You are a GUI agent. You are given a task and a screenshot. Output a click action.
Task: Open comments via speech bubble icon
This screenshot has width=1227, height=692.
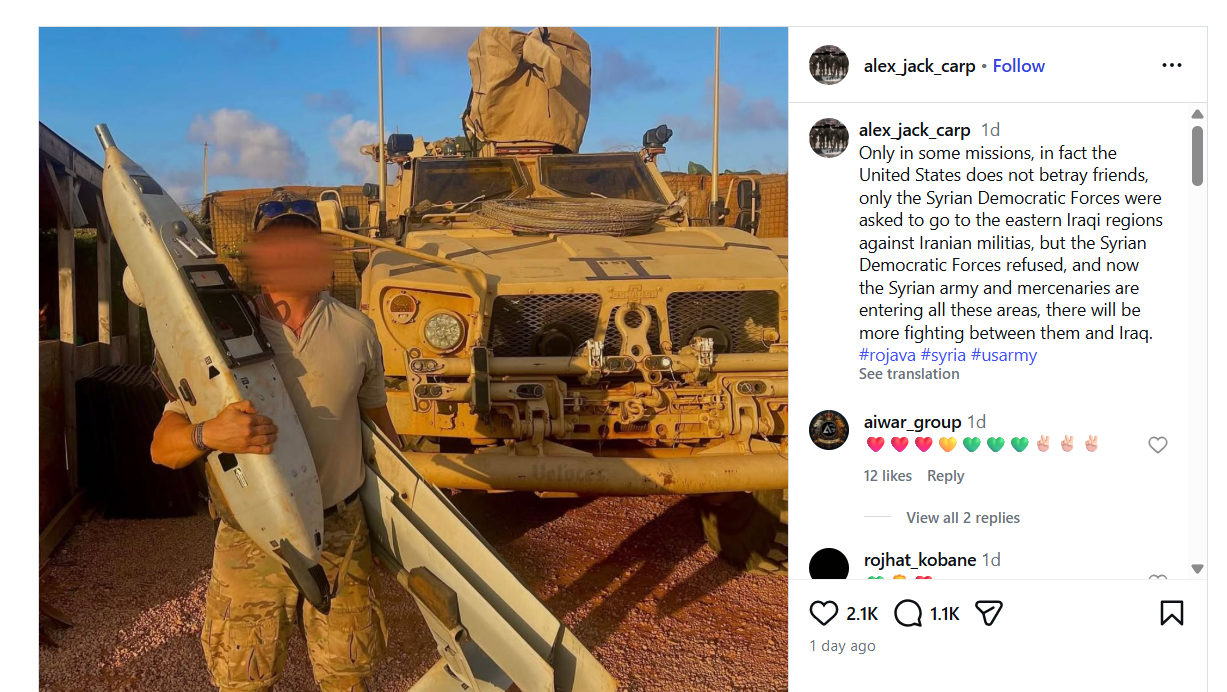(908, 613)
